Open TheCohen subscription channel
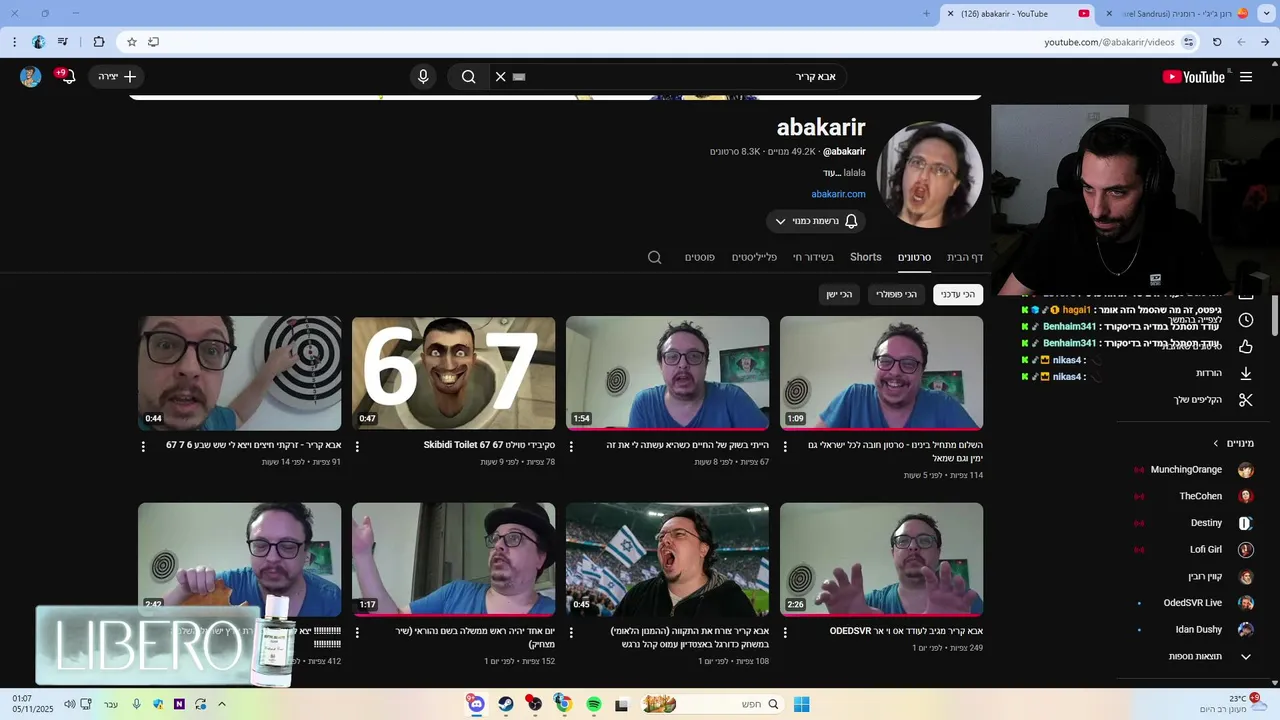Image resolution: width=1280 pixels, height=720 pixels. 1194,496
